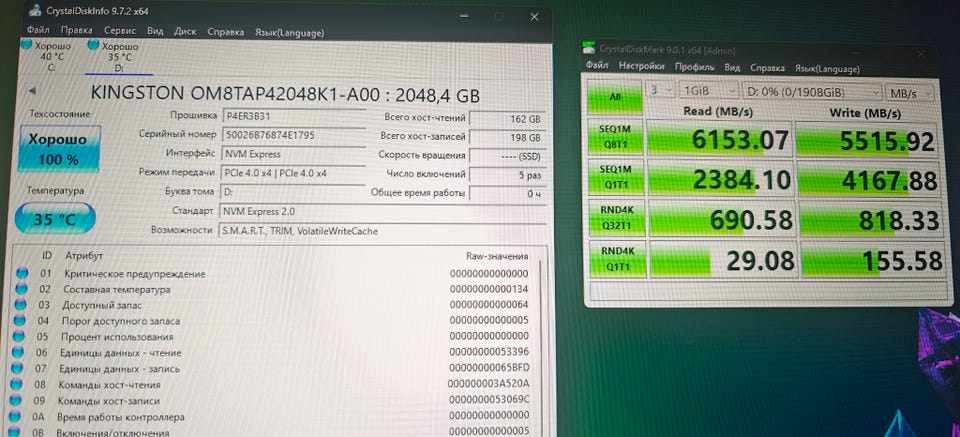Click the status orb for attribute 06
Viewport: 960px width, 437px height.
click(x=17, y=353)
